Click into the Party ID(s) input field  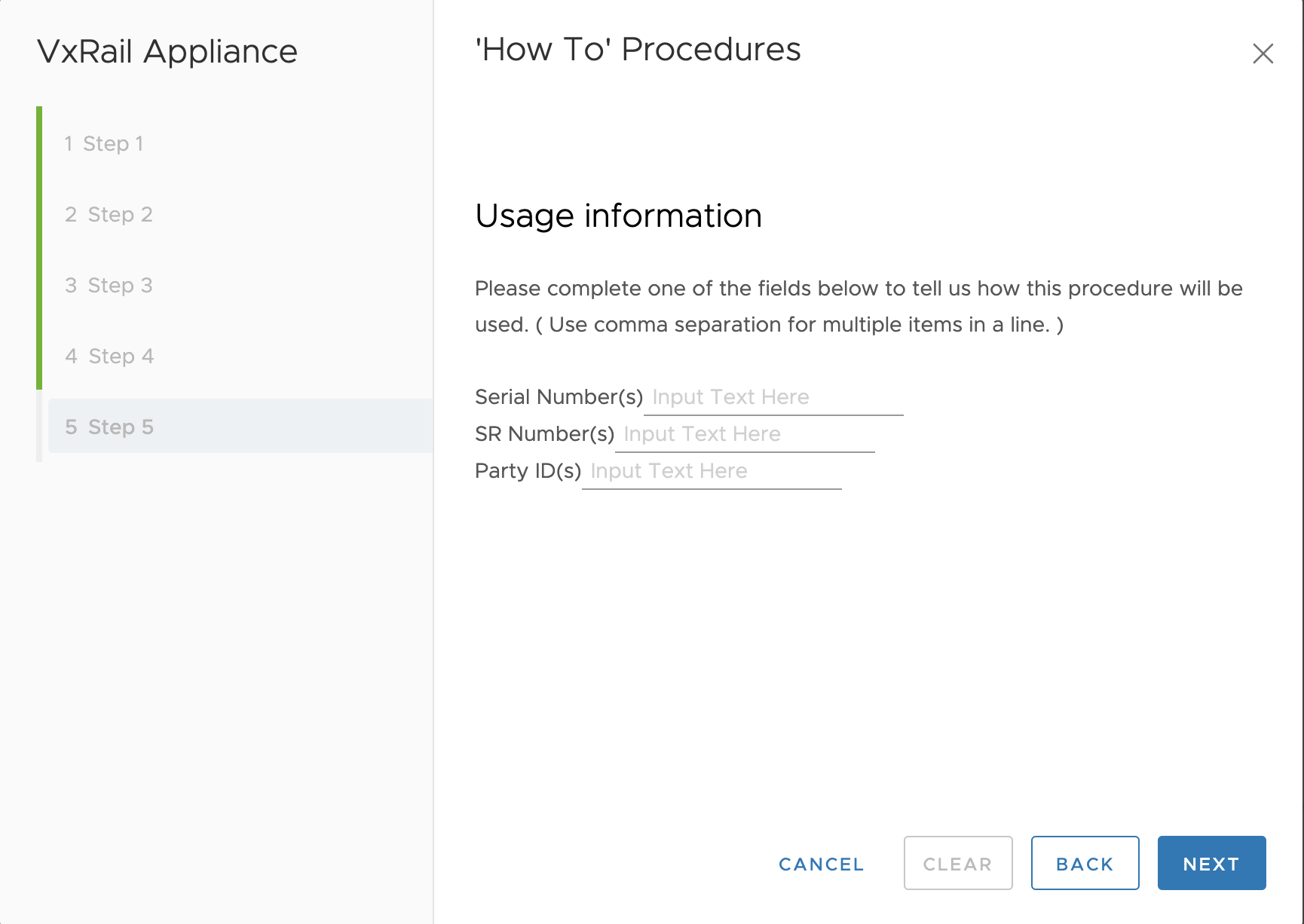point(712,471)
